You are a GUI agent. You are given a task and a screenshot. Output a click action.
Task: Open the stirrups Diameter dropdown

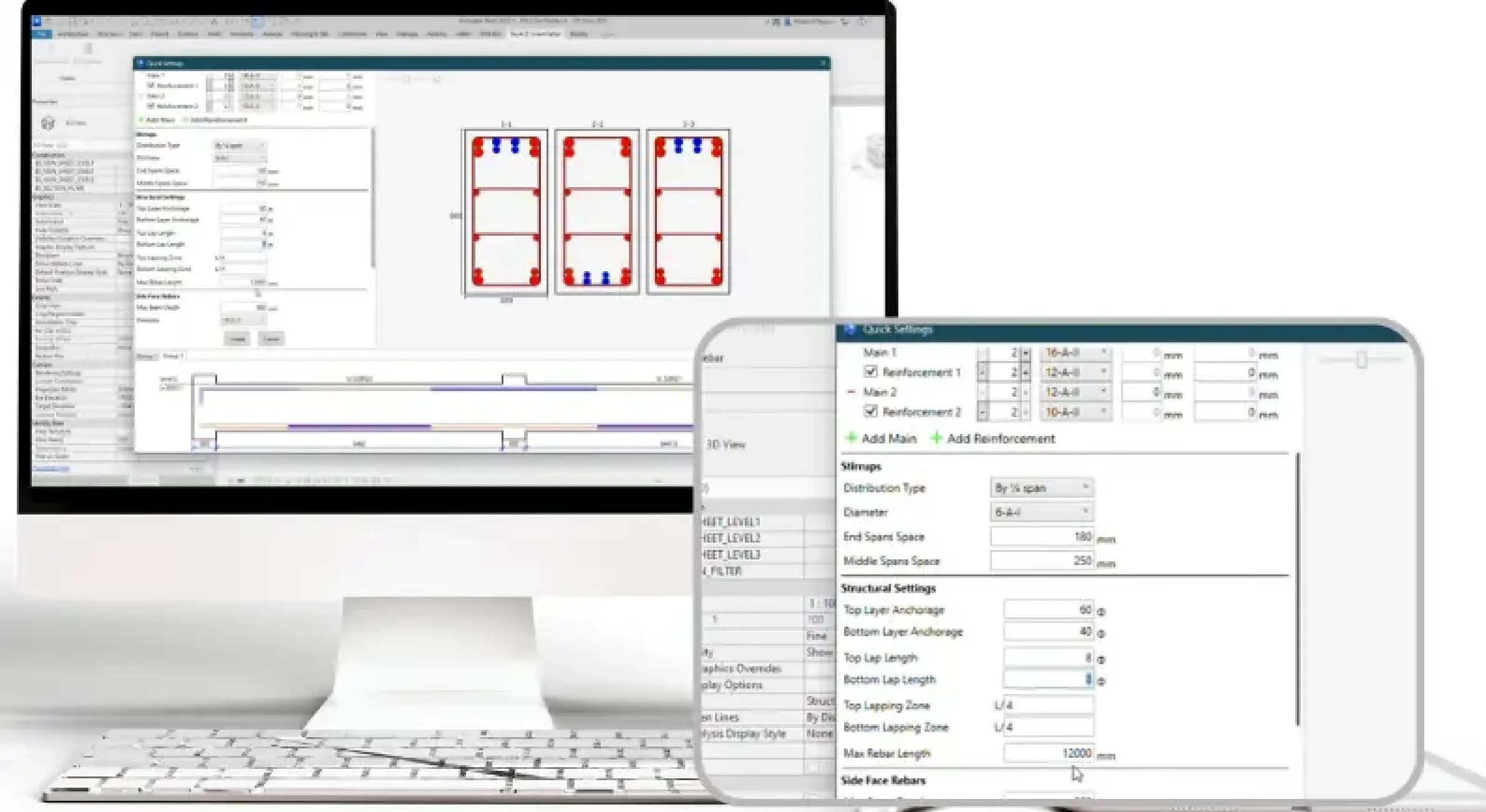pyautogui.click(x=1041, y=512)
